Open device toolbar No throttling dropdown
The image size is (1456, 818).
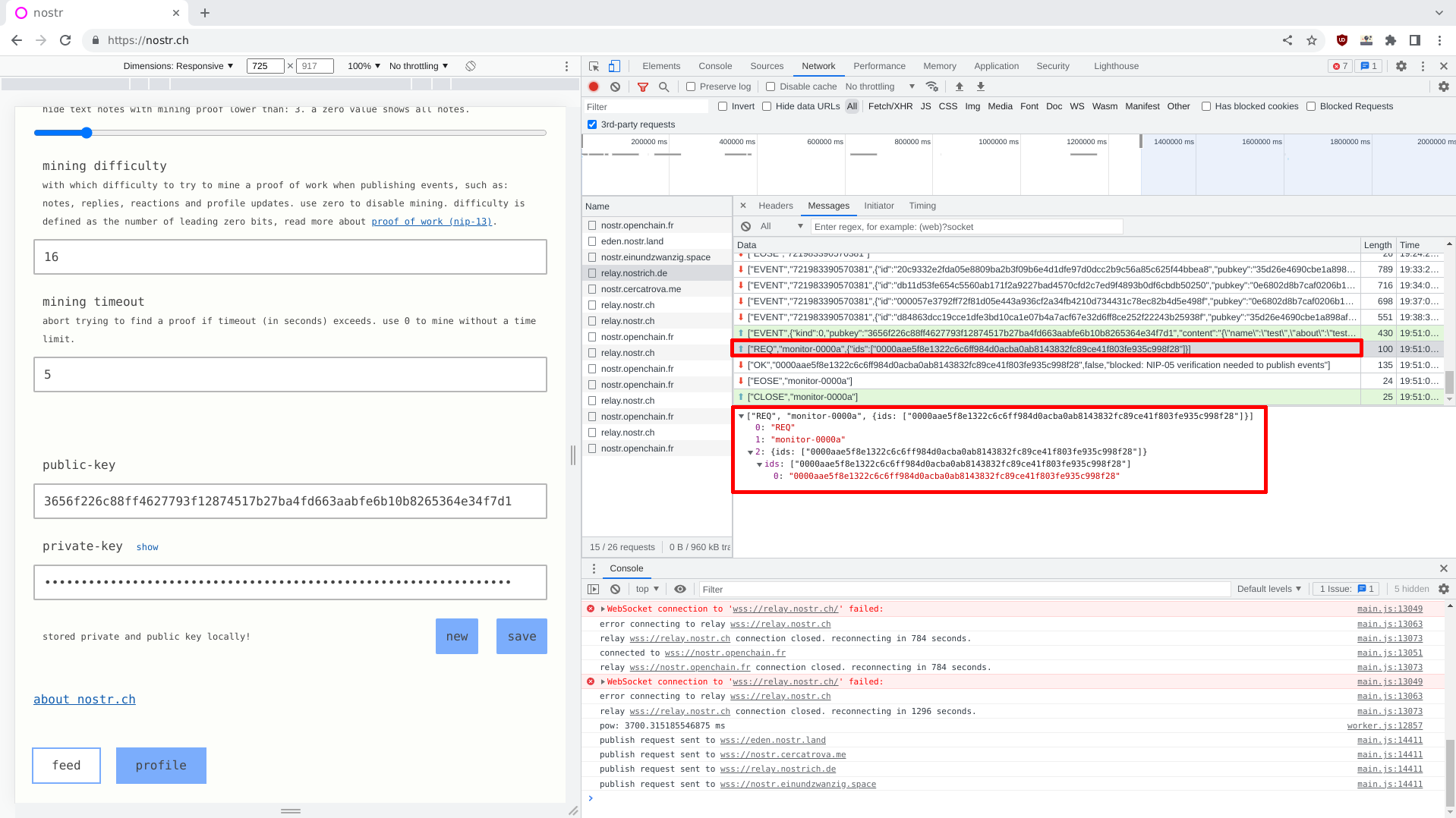[418, 66]
